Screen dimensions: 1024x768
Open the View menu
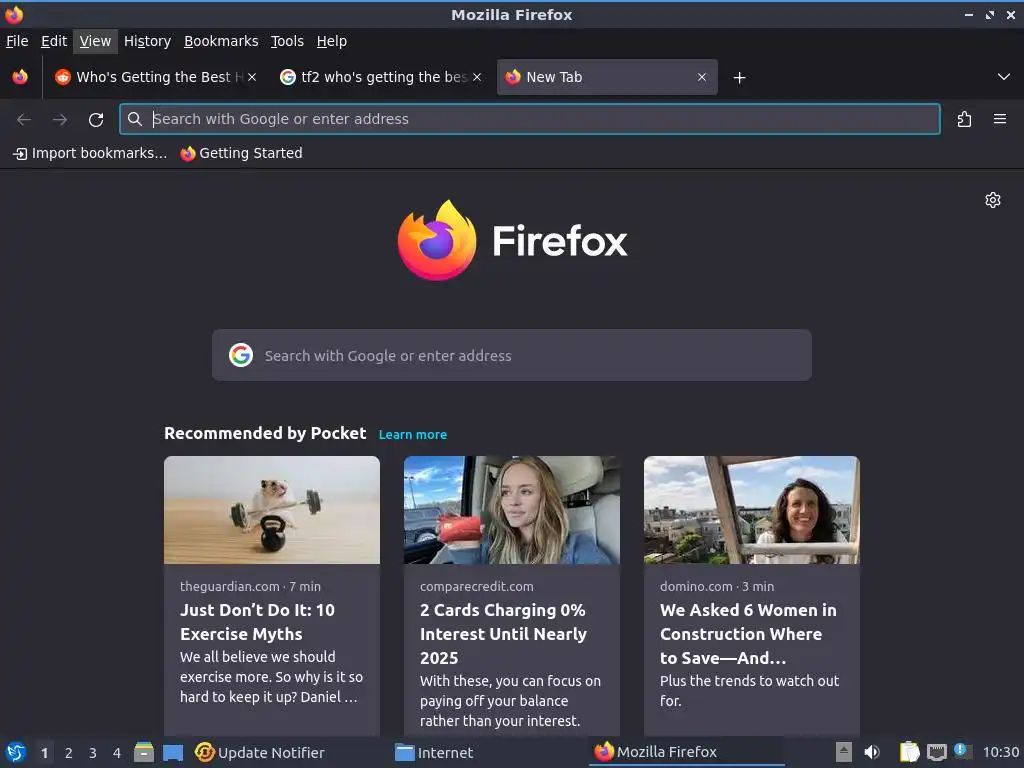click(x=95, y=41)
